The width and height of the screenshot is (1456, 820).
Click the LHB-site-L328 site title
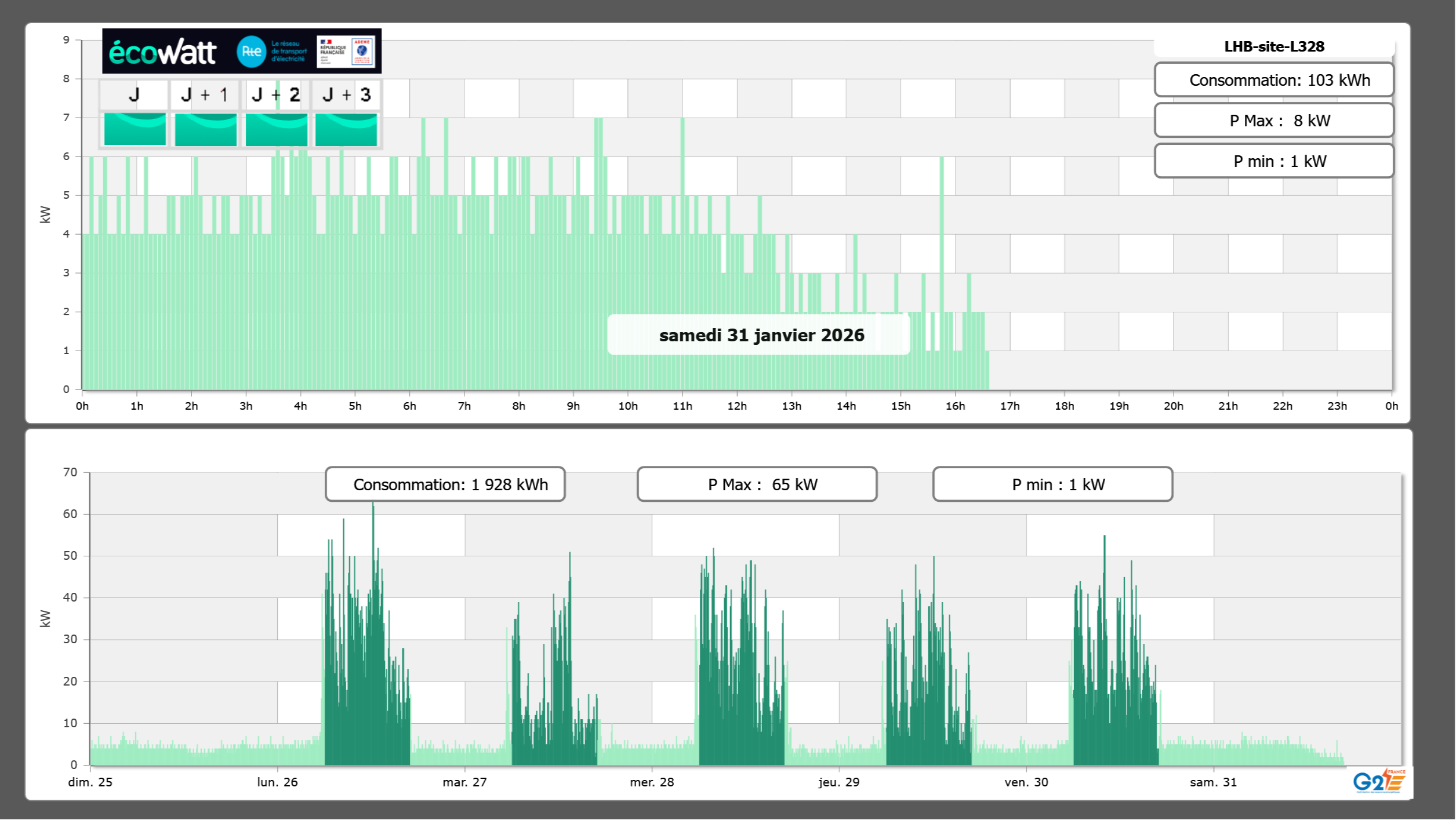click(x=1274, y=46)
